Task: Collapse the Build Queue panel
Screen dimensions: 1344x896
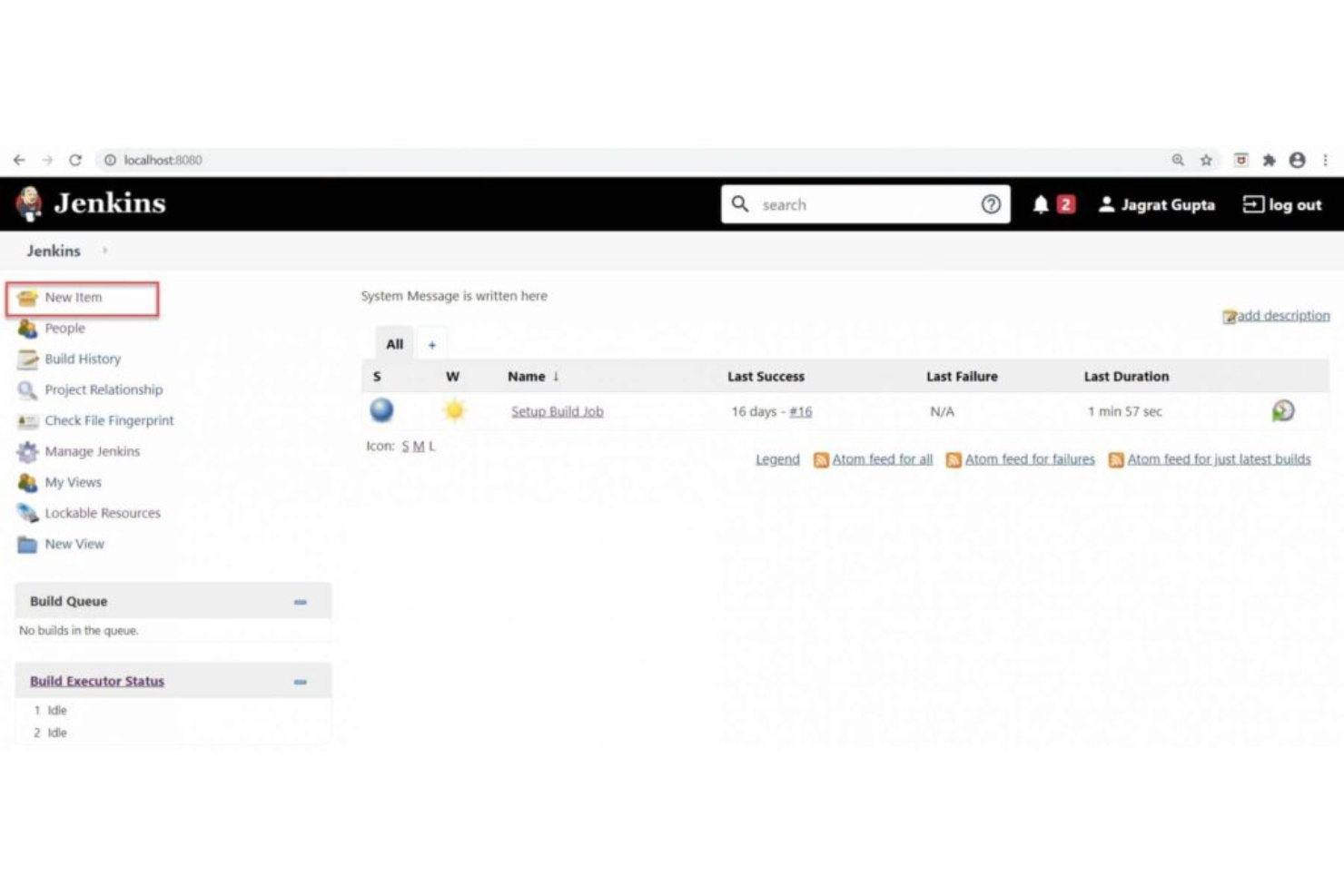Action: coord(301,602)
